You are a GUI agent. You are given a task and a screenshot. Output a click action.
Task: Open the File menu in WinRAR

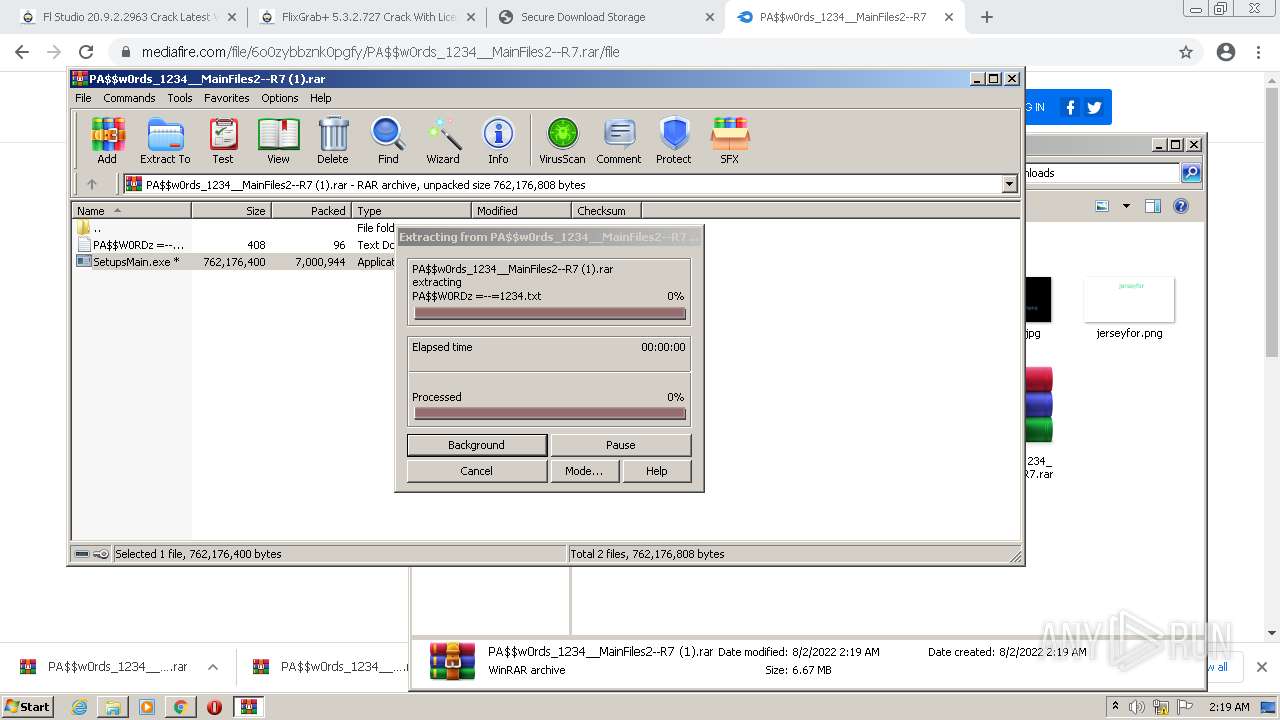coord(83,98)
